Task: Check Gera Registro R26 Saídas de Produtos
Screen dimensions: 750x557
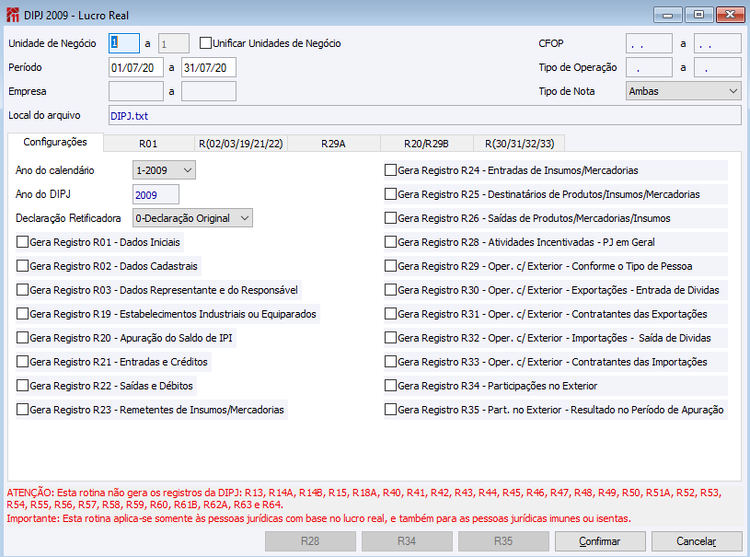Action: point(391,218)
